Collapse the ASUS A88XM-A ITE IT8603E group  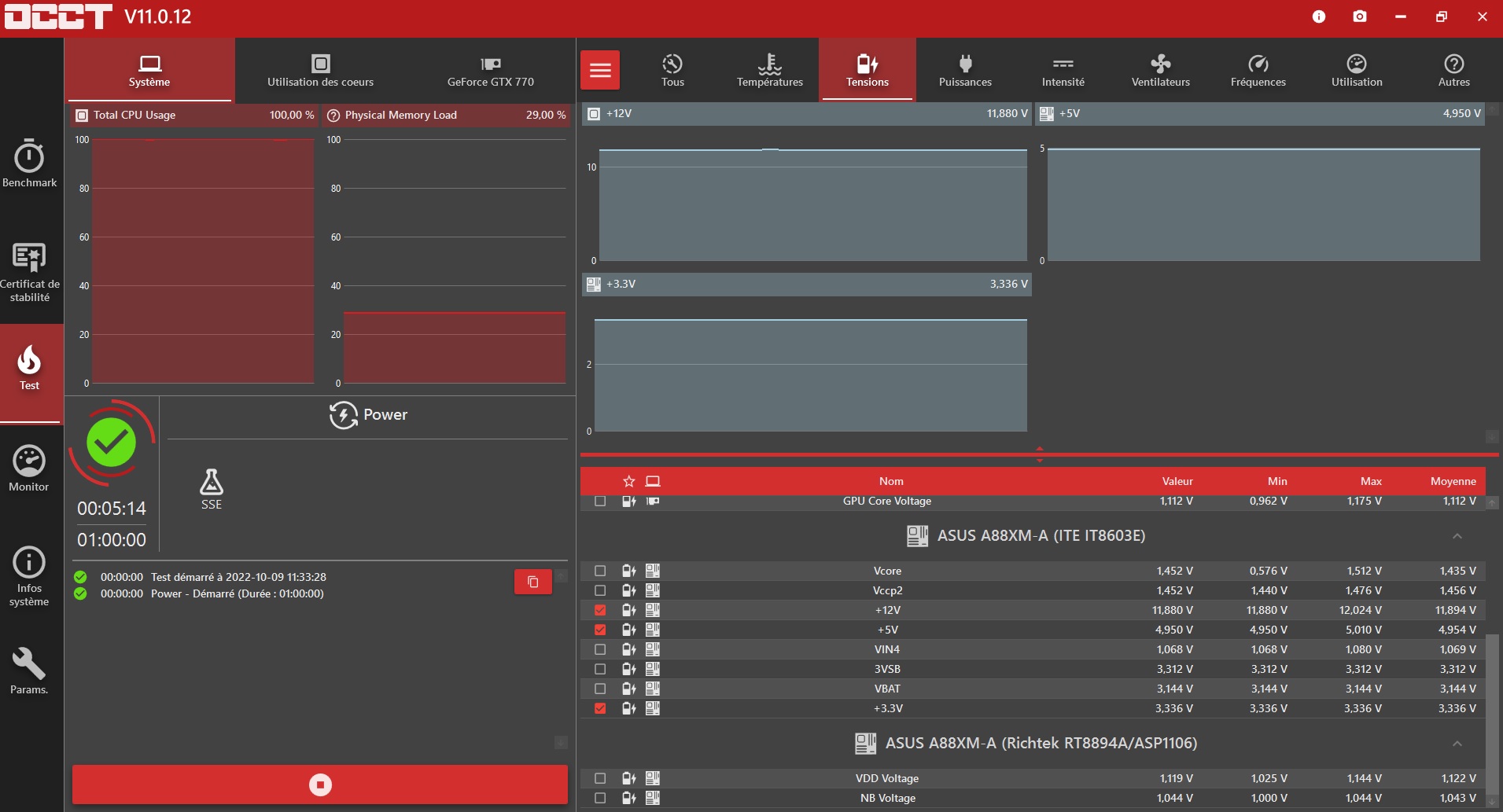(x=1457, y=536)
